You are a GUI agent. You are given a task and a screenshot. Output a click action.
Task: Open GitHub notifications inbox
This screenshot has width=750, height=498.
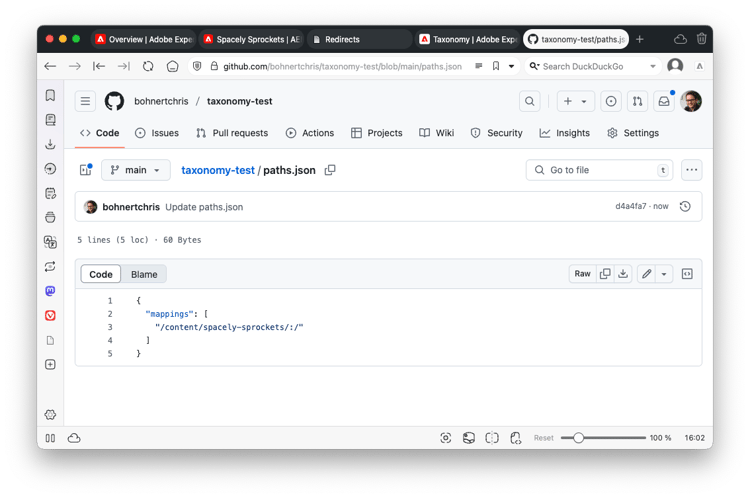(664, 101)
